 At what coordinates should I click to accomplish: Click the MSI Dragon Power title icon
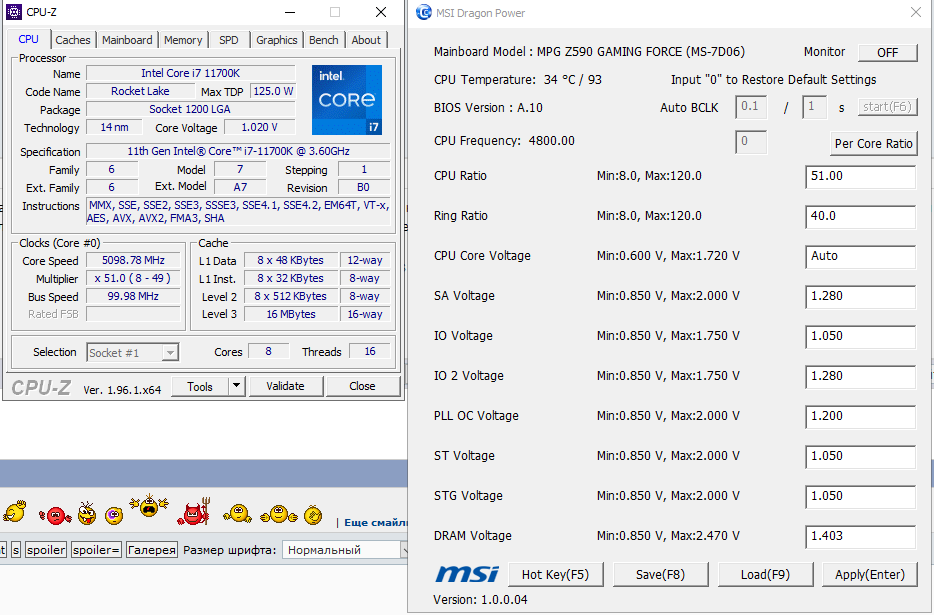click(x=424, y=13)
